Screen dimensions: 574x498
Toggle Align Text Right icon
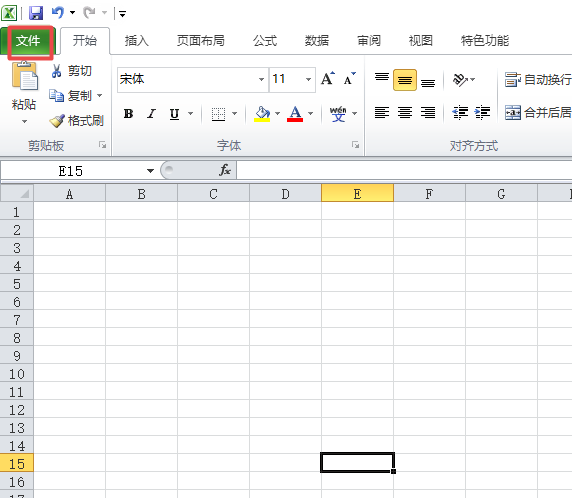coord(428,112)
